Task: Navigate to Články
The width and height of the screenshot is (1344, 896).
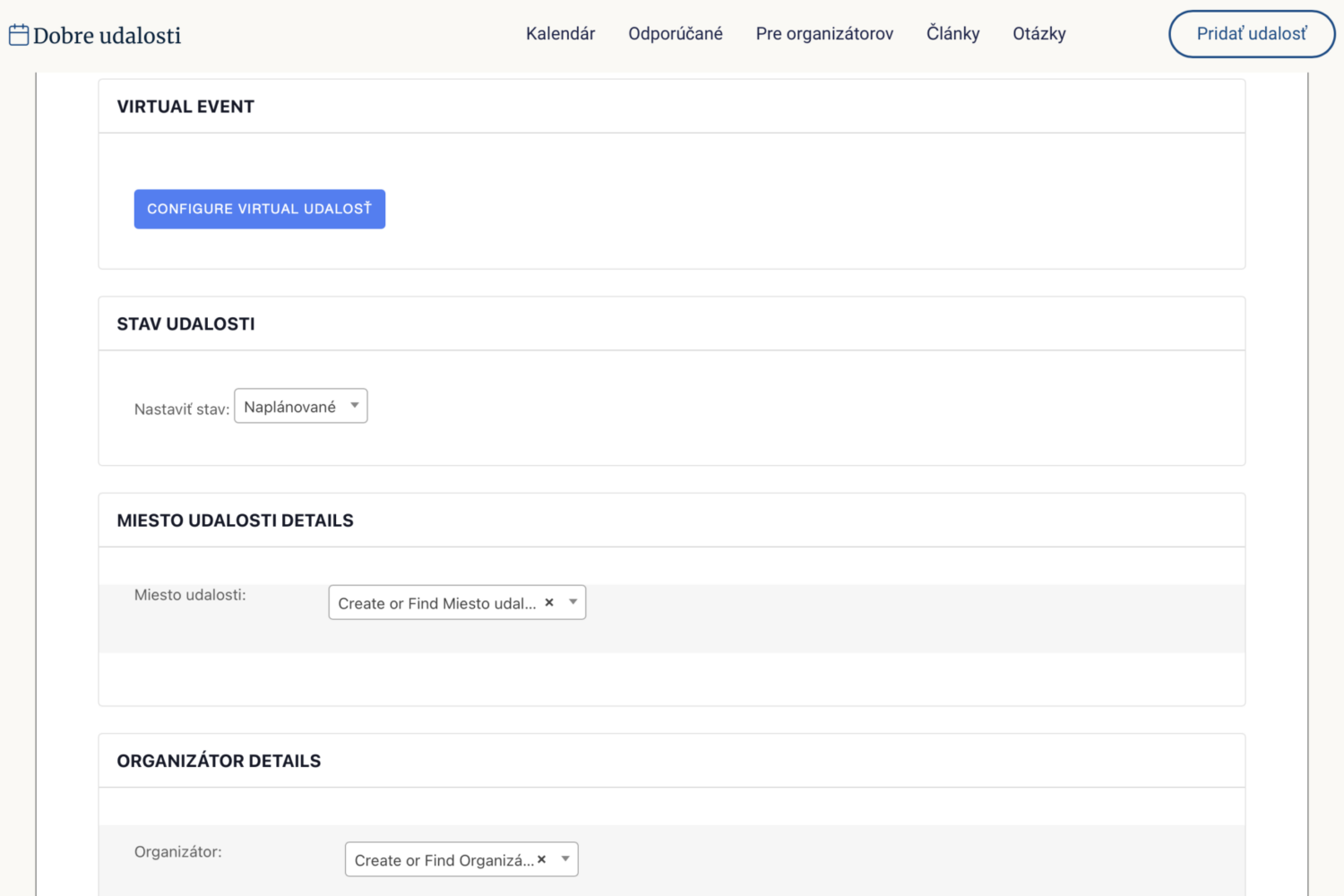Action: [952, 34]
